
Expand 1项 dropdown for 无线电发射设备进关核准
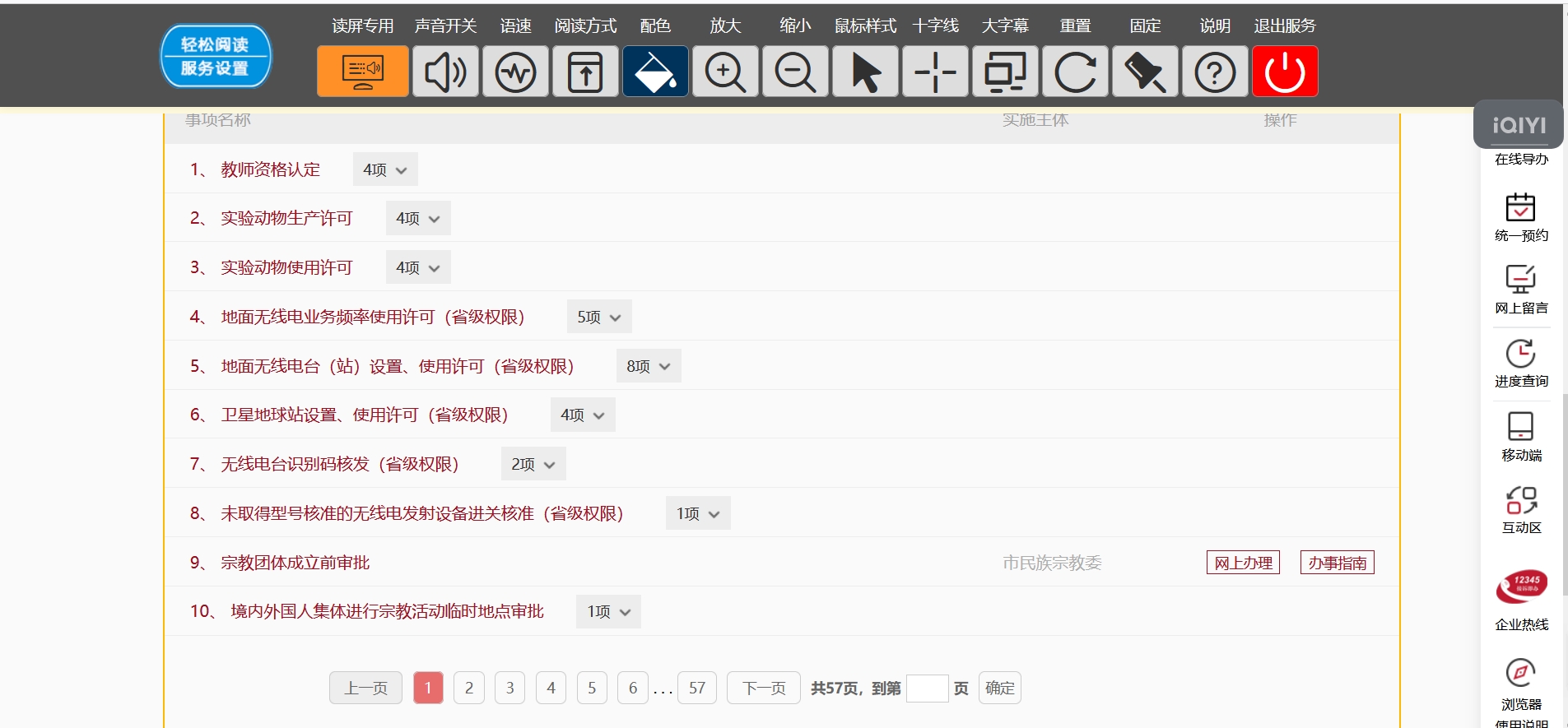point(698,513)
